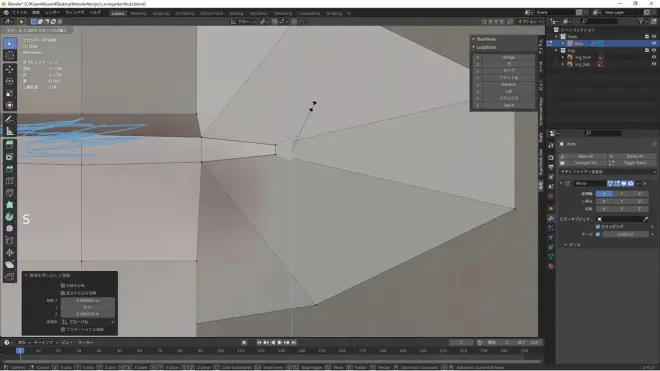Select the Rotate tool in the toolbar
The image size is (660, 371).
coord(10,81)
